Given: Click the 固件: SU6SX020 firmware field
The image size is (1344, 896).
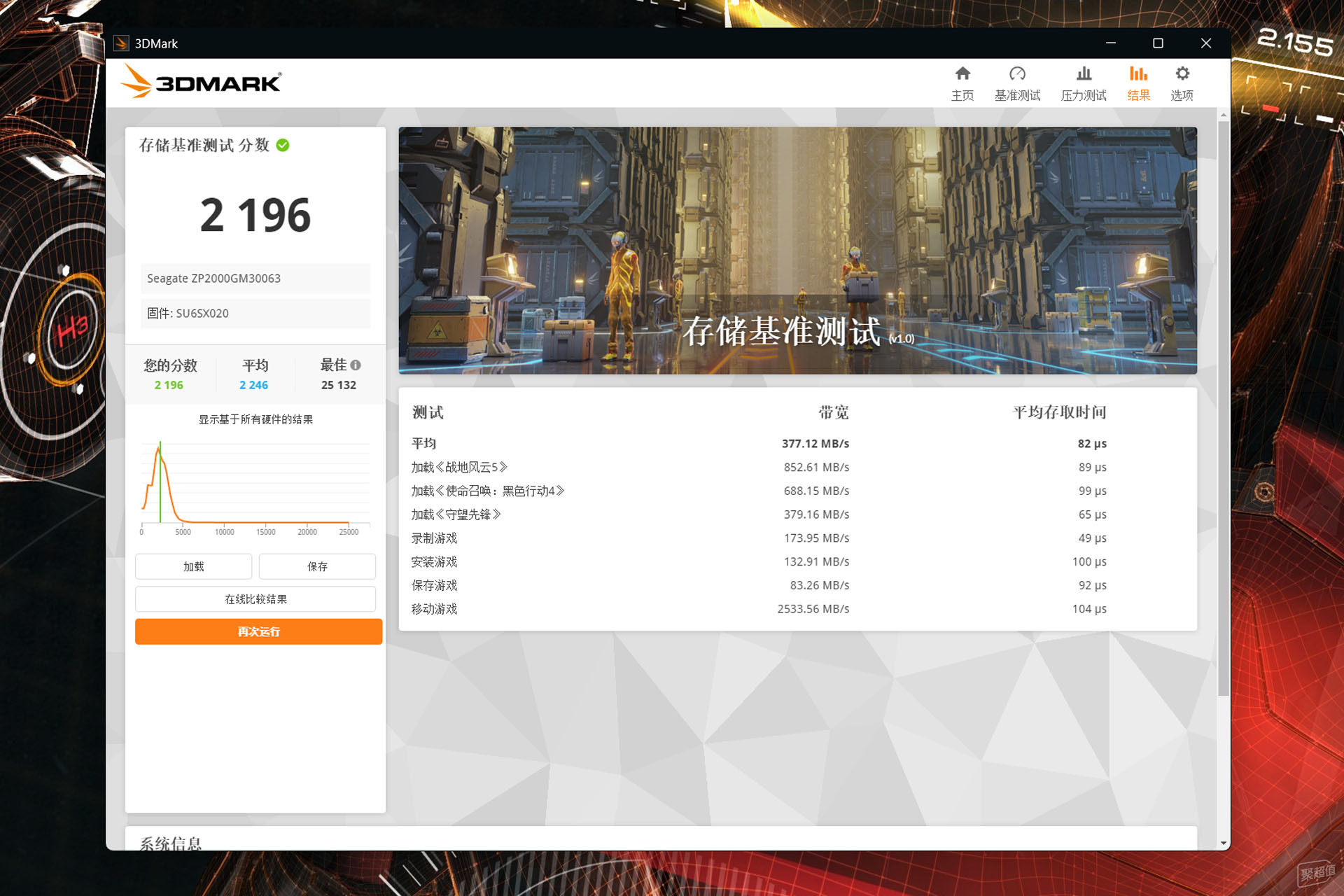Looking at the screenshot, I should tap(255, 314).
